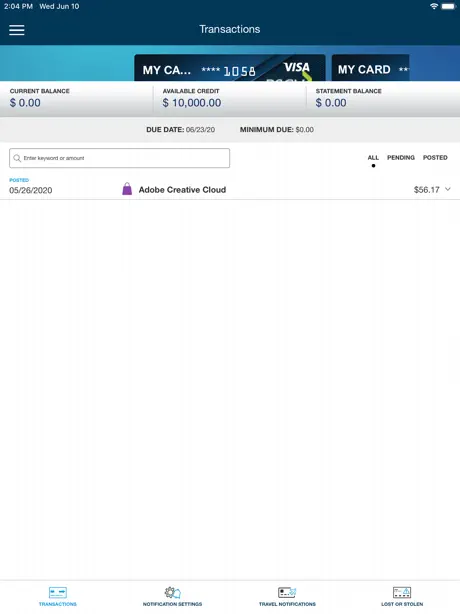Screen dimensions: 460x614
Task: Open Lost or Stolen bottom tab
Action: 402,597
